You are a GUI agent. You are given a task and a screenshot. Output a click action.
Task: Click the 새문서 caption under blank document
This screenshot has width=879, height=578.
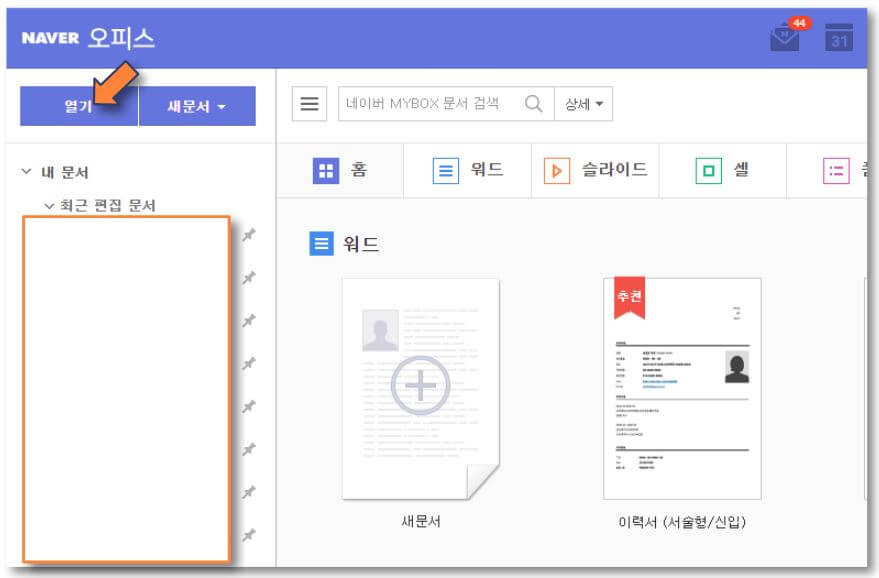pos(421,521)
